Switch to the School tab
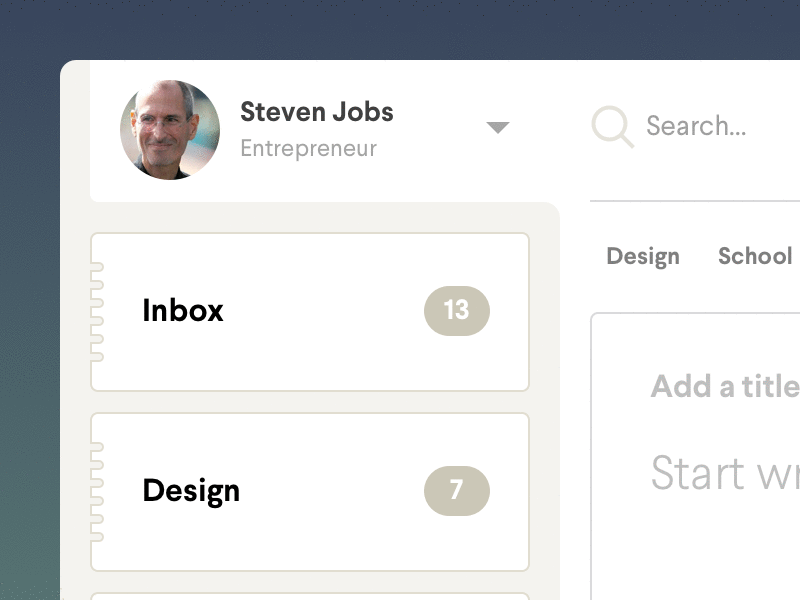The width and height of the screenshot is (800, 600). tap(755, 256)
